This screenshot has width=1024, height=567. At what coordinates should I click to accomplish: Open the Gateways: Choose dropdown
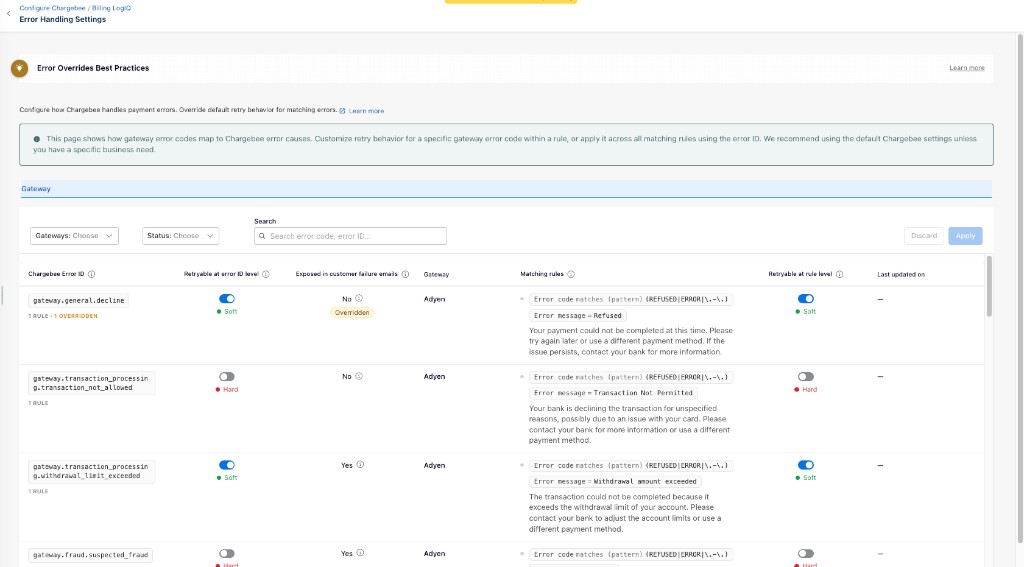click(x=74, y=236)
